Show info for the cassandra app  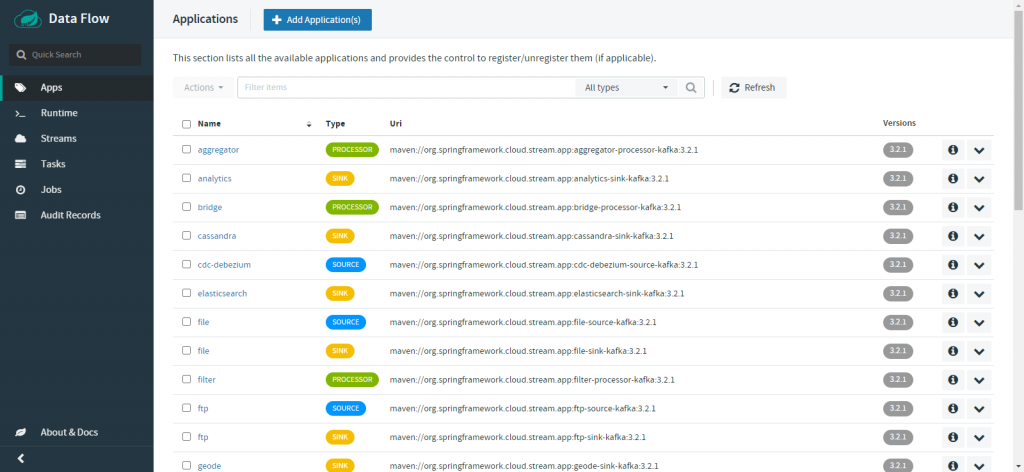coord(953,236)
